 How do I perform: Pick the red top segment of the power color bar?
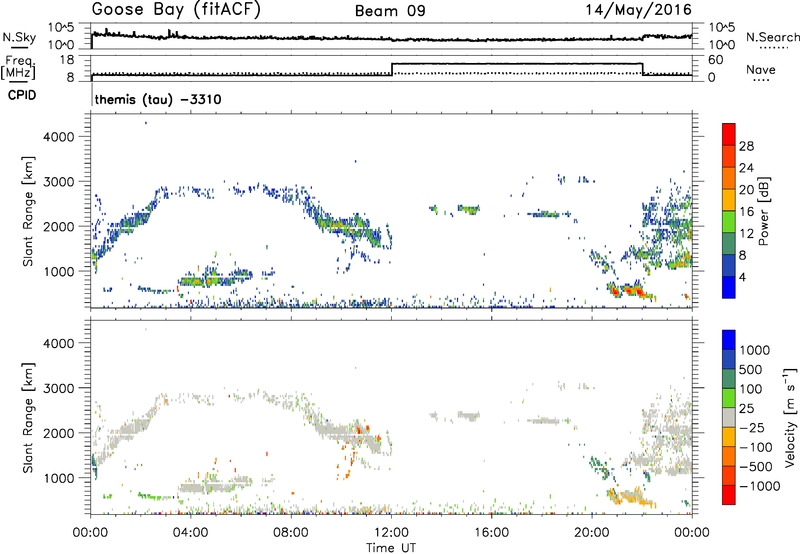pyautogui.click(x=729, y=134)
